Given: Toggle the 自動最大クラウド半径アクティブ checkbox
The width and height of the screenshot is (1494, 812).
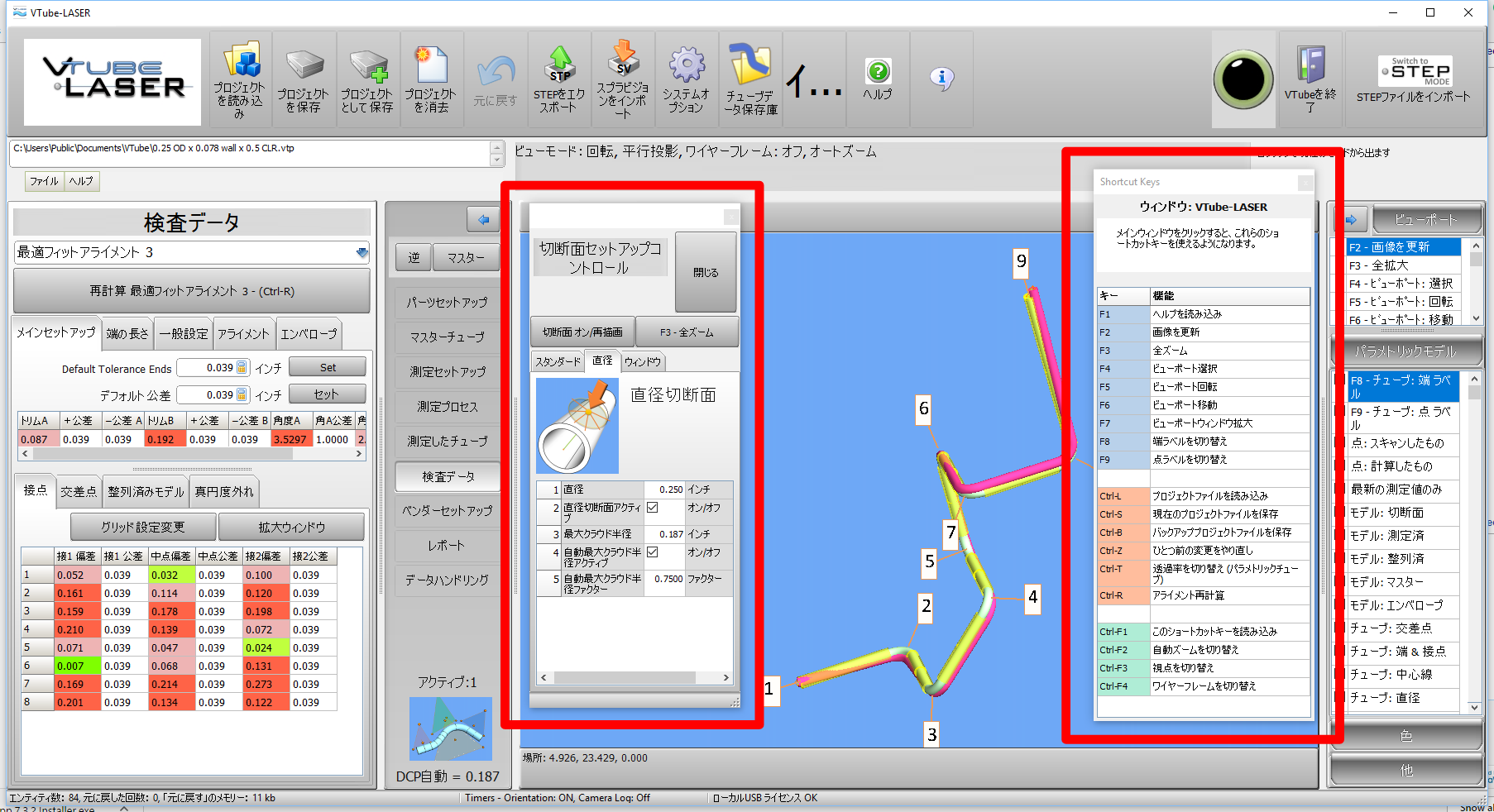Looking at the screenshot, I should pos(653,552).
